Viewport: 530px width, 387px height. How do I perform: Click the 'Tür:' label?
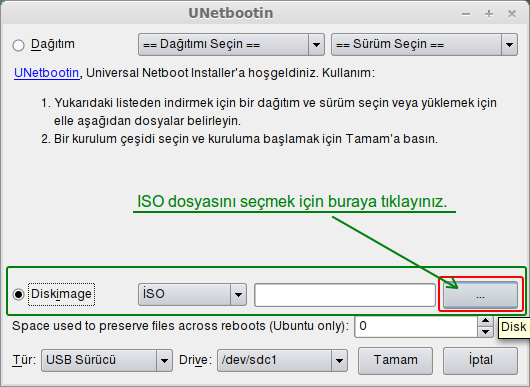tap(24, 360)
